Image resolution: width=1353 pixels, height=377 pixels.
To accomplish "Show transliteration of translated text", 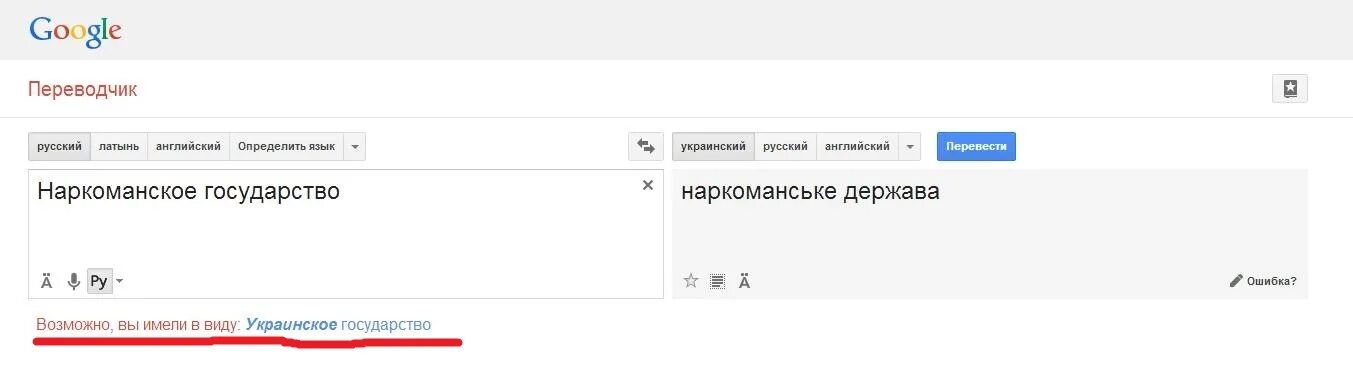I will 744,281.
